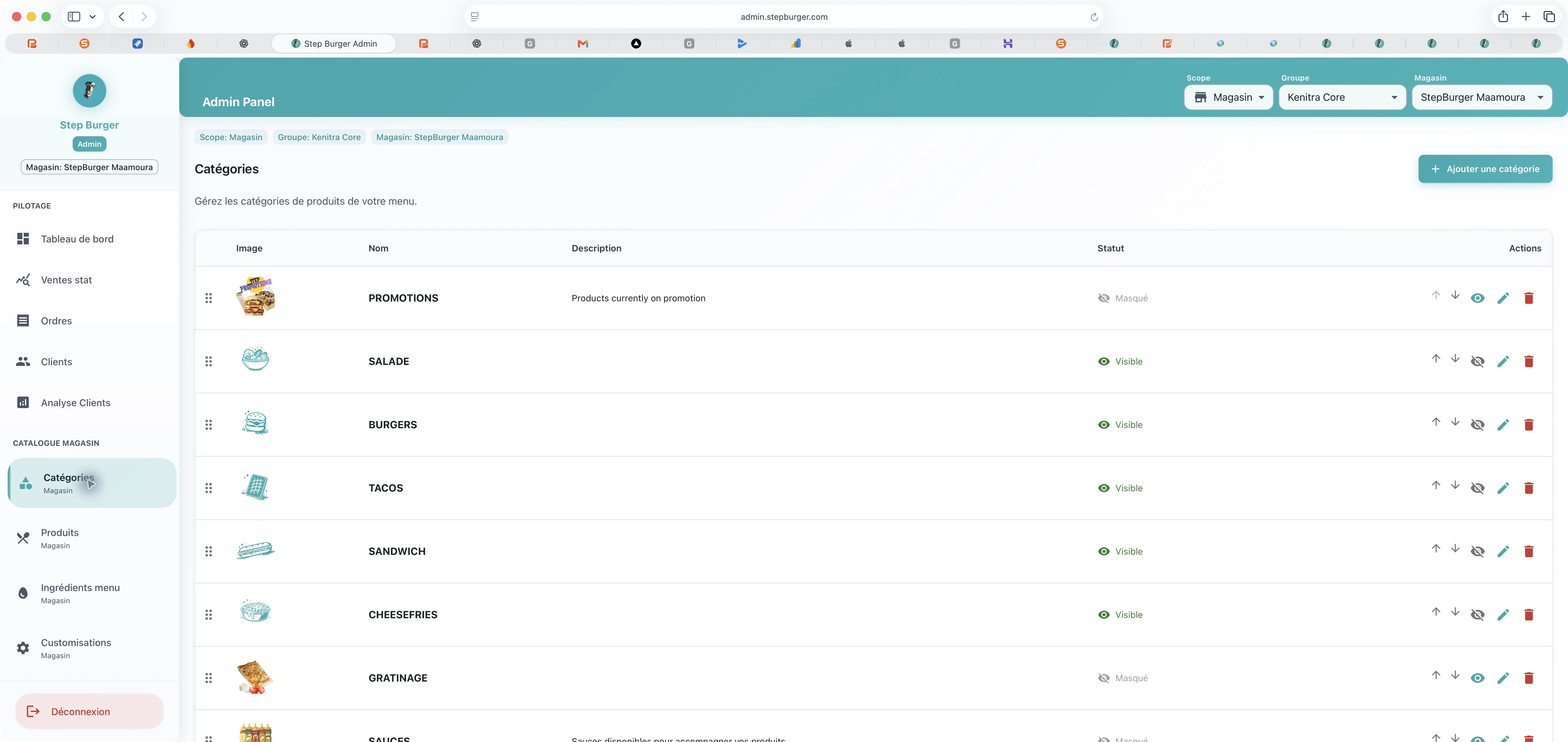The height and width of the screenshot is (742, 1568).
Task: Open the Ordres page
Action: pos(90,320)
